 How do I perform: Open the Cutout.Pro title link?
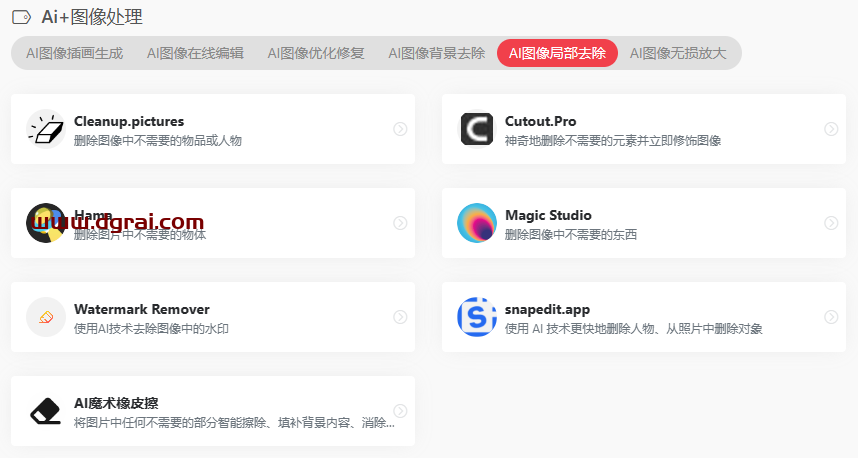coord(541,121)
